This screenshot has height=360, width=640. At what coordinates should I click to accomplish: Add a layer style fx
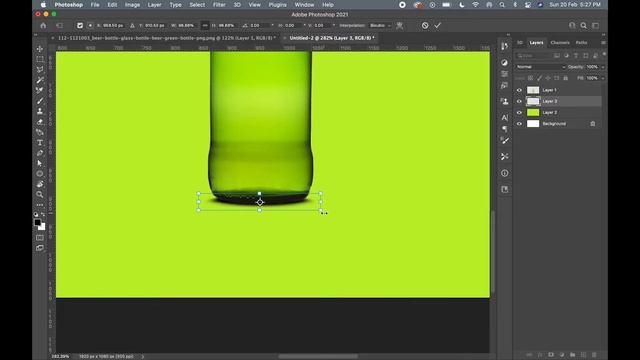click(x=540, y=355)
